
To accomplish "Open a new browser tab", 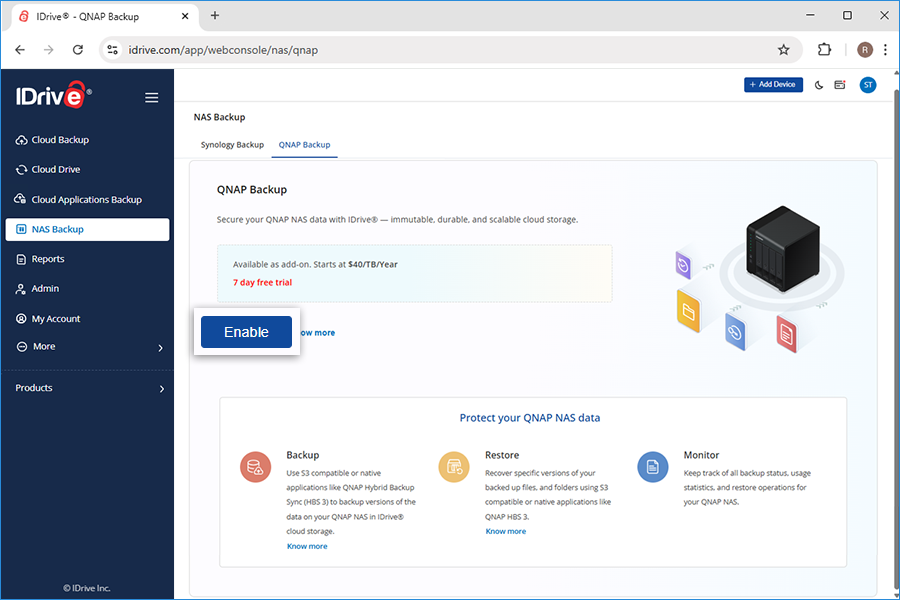I will coord(215,16).
